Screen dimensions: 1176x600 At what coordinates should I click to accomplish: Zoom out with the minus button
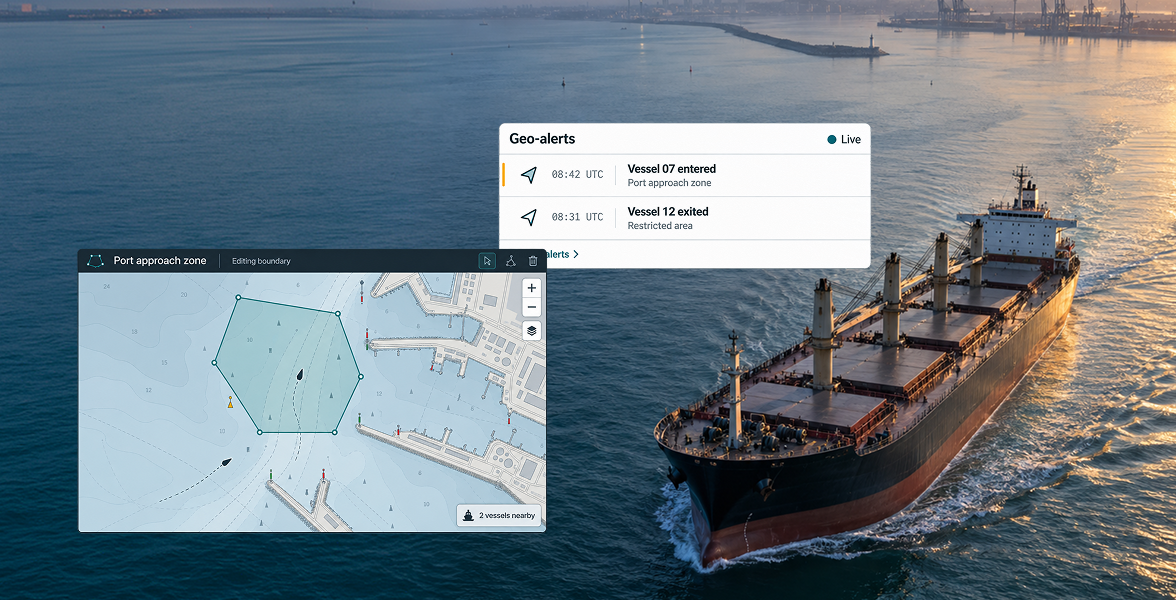tap(532, 307)
